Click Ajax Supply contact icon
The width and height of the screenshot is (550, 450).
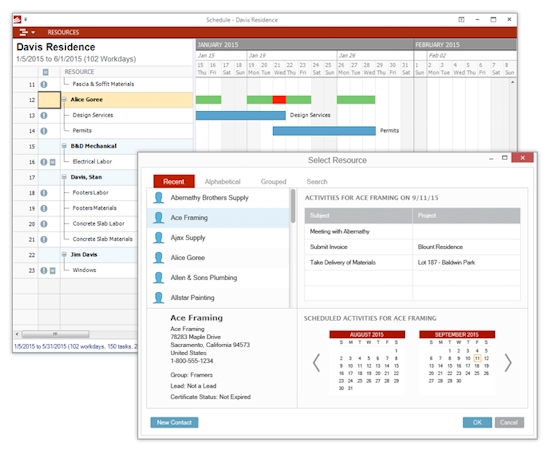point(159,238)
